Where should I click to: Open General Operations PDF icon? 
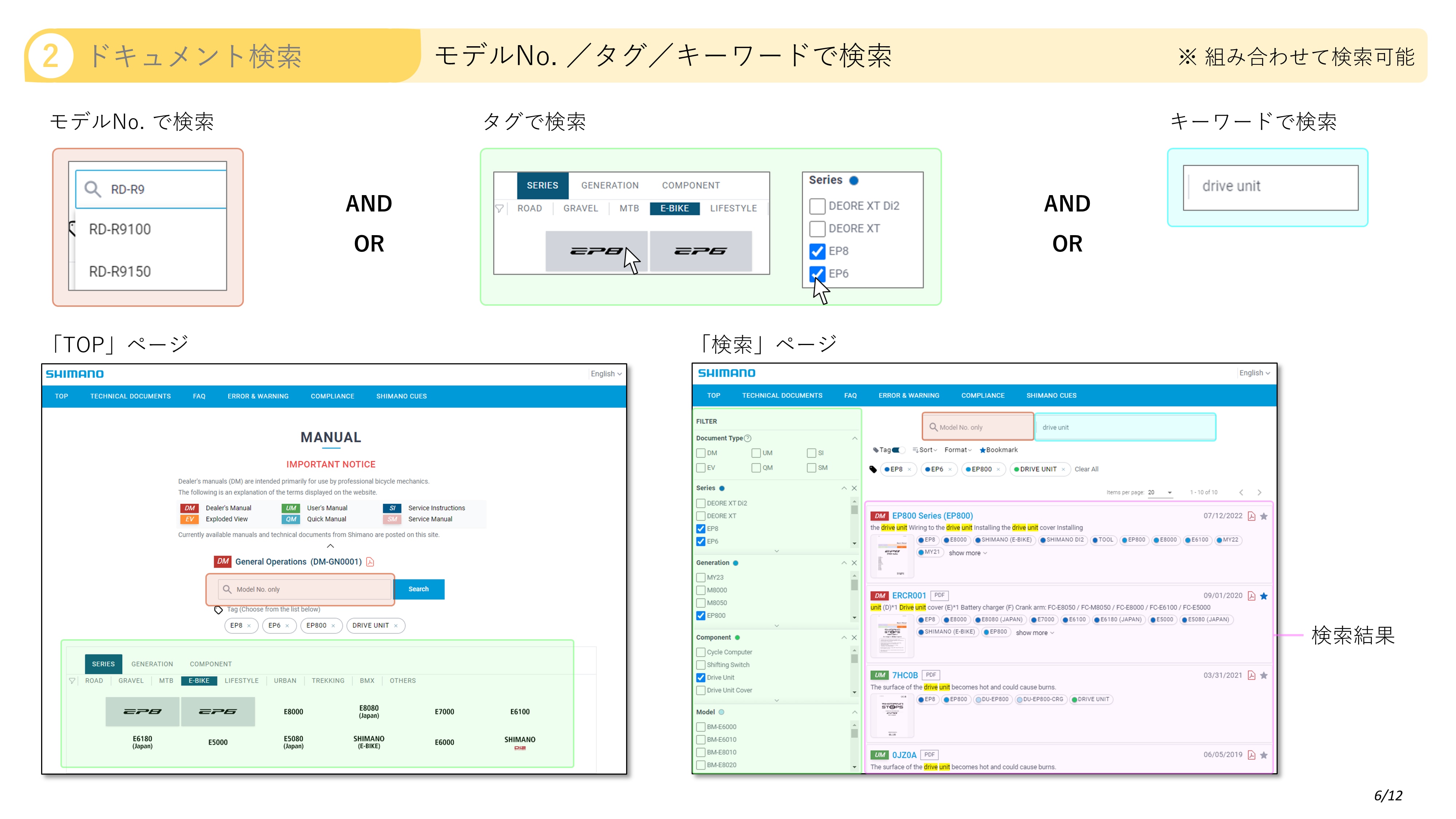coord(370,562)
